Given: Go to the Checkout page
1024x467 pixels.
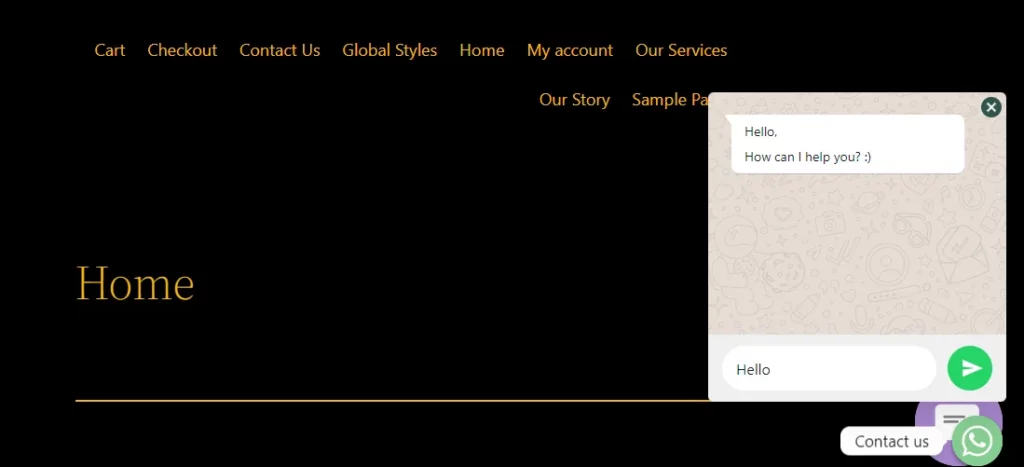Looking at the screenshot, I should (182, 50).
